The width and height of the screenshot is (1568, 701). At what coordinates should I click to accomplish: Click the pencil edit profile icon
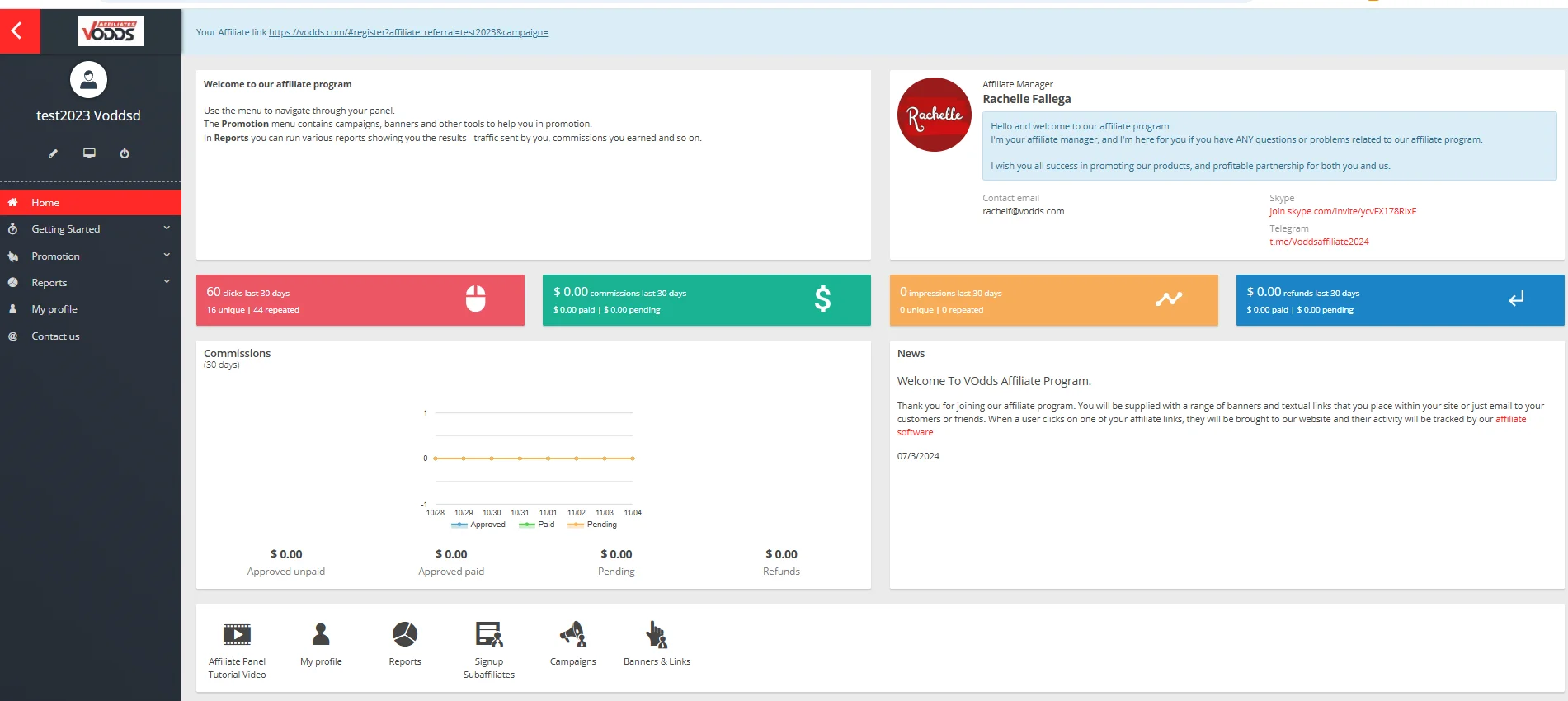coord(54,153)
